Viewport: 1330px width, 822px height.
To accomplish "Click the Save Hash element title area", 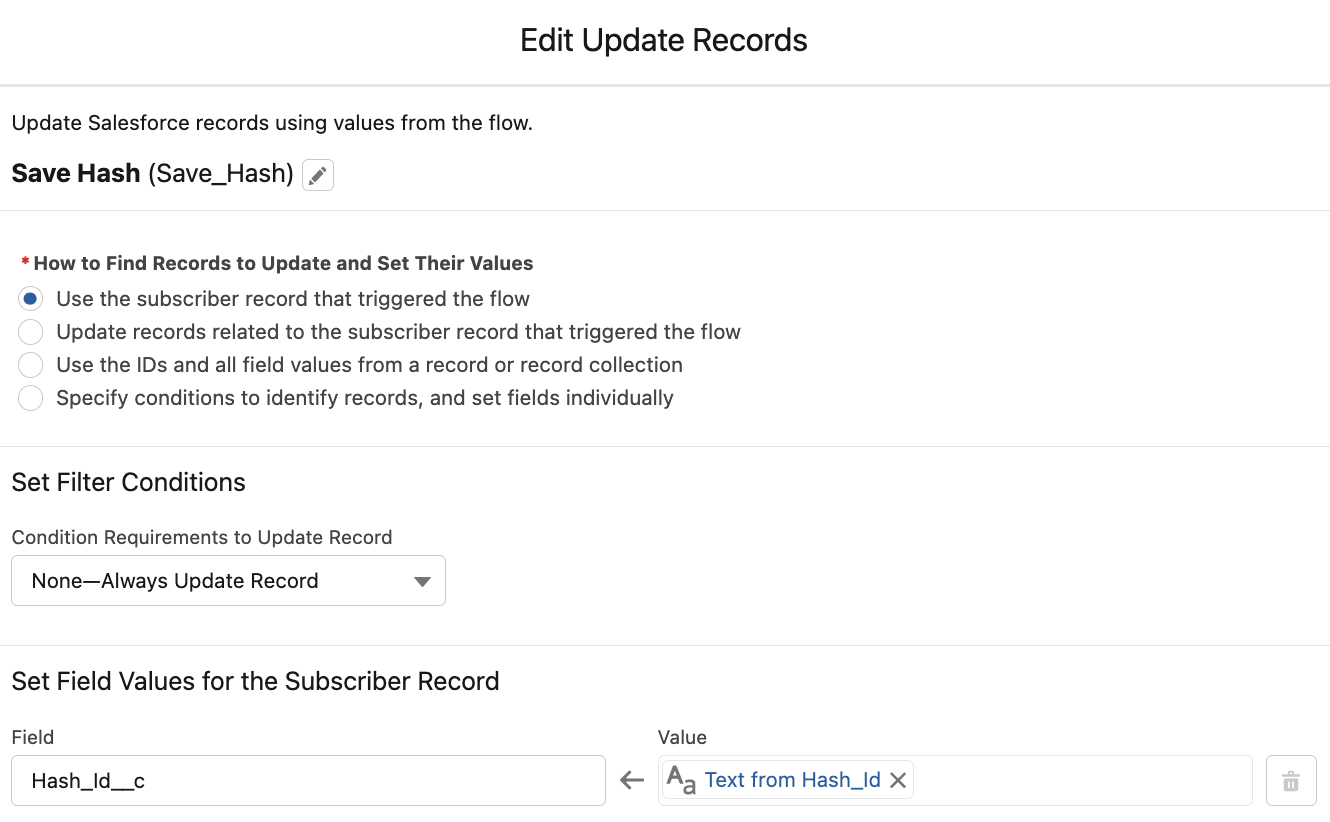I will coord(75,172).
